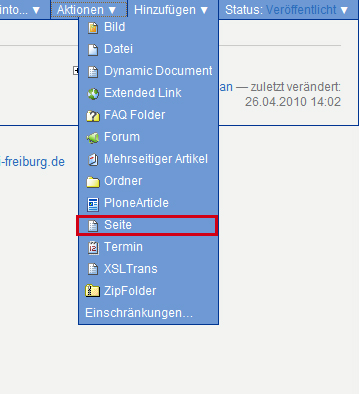Select XSLTrans from the menu
Image resolution: width=360 pixels, height=394 pixels.
149,269
